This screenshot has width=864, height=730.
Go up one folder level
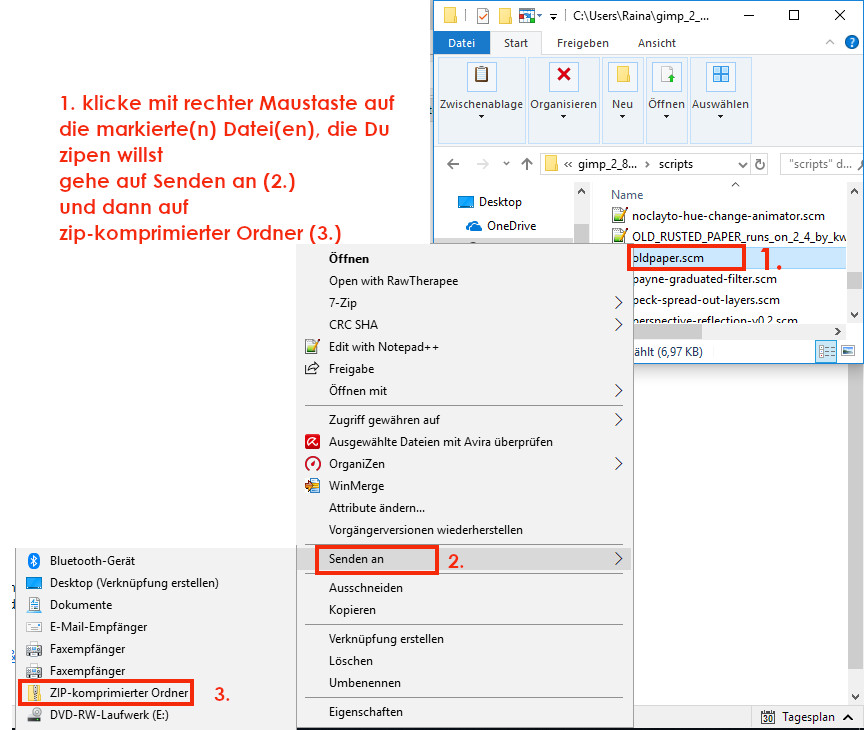coord(527,164)
